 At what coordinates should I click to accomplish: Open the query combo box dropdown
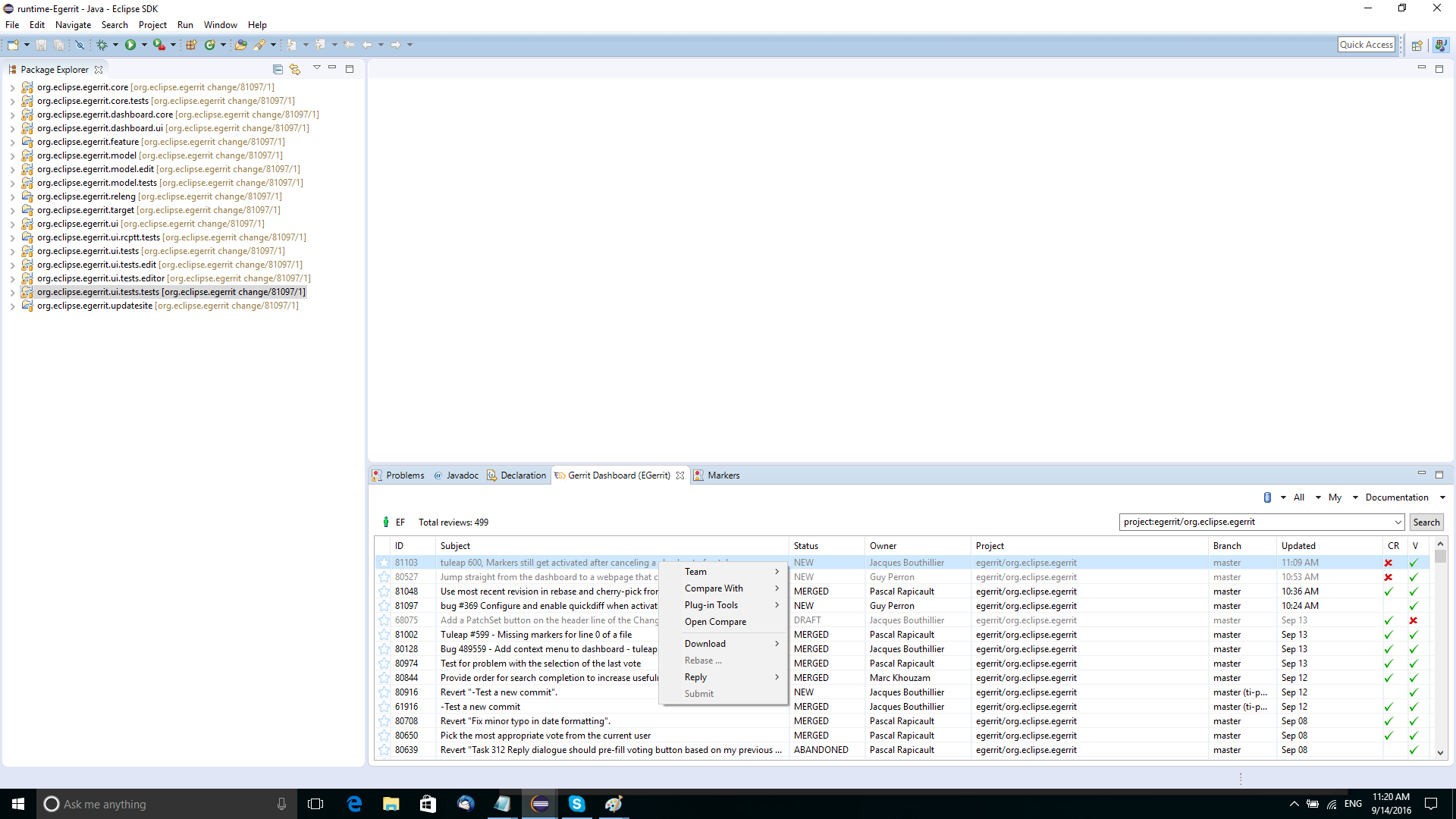coord(1398,522)
